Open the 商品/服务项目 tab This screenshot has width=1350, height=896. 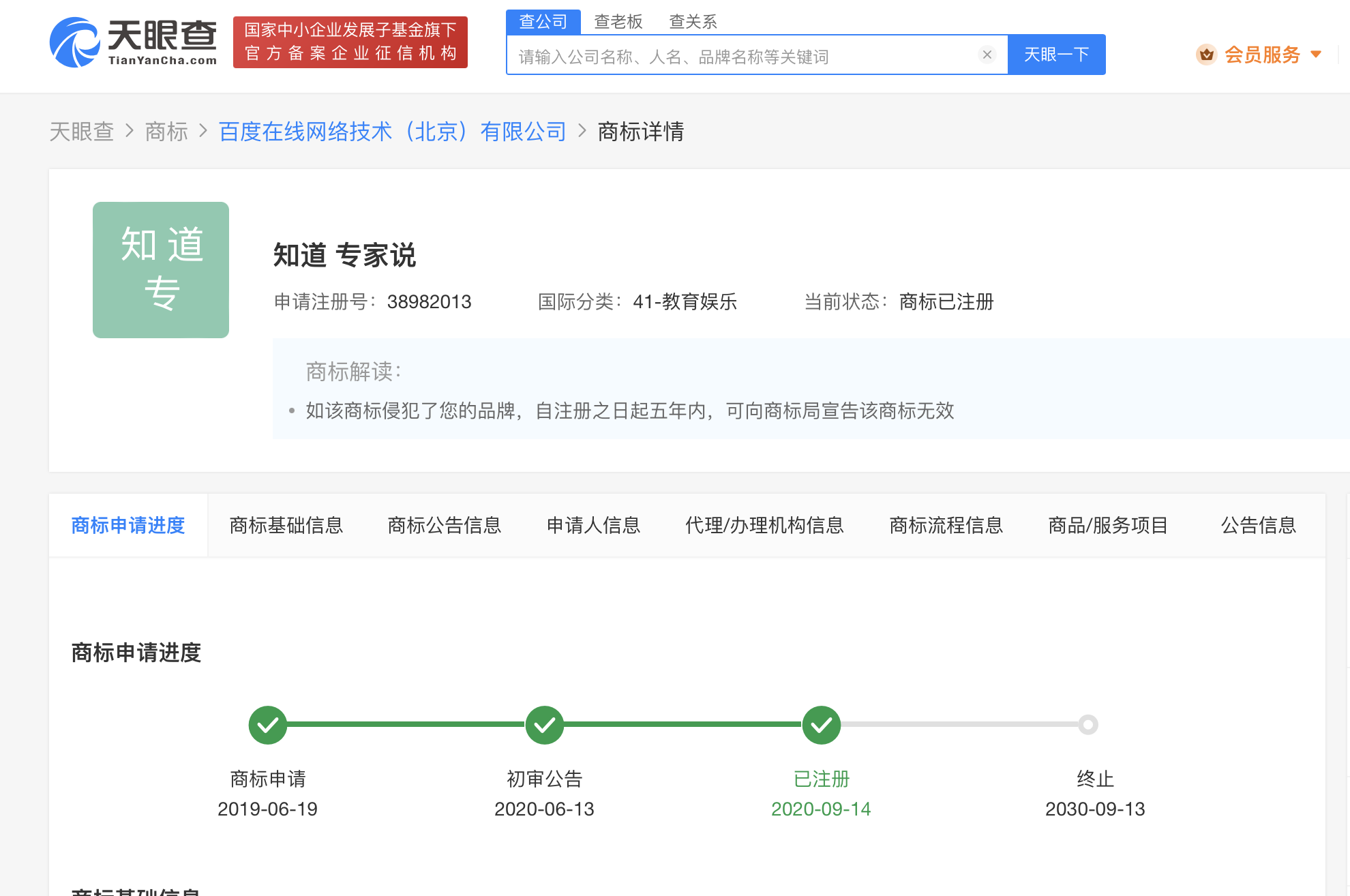pyautogui.click(x=1108, y=525)
